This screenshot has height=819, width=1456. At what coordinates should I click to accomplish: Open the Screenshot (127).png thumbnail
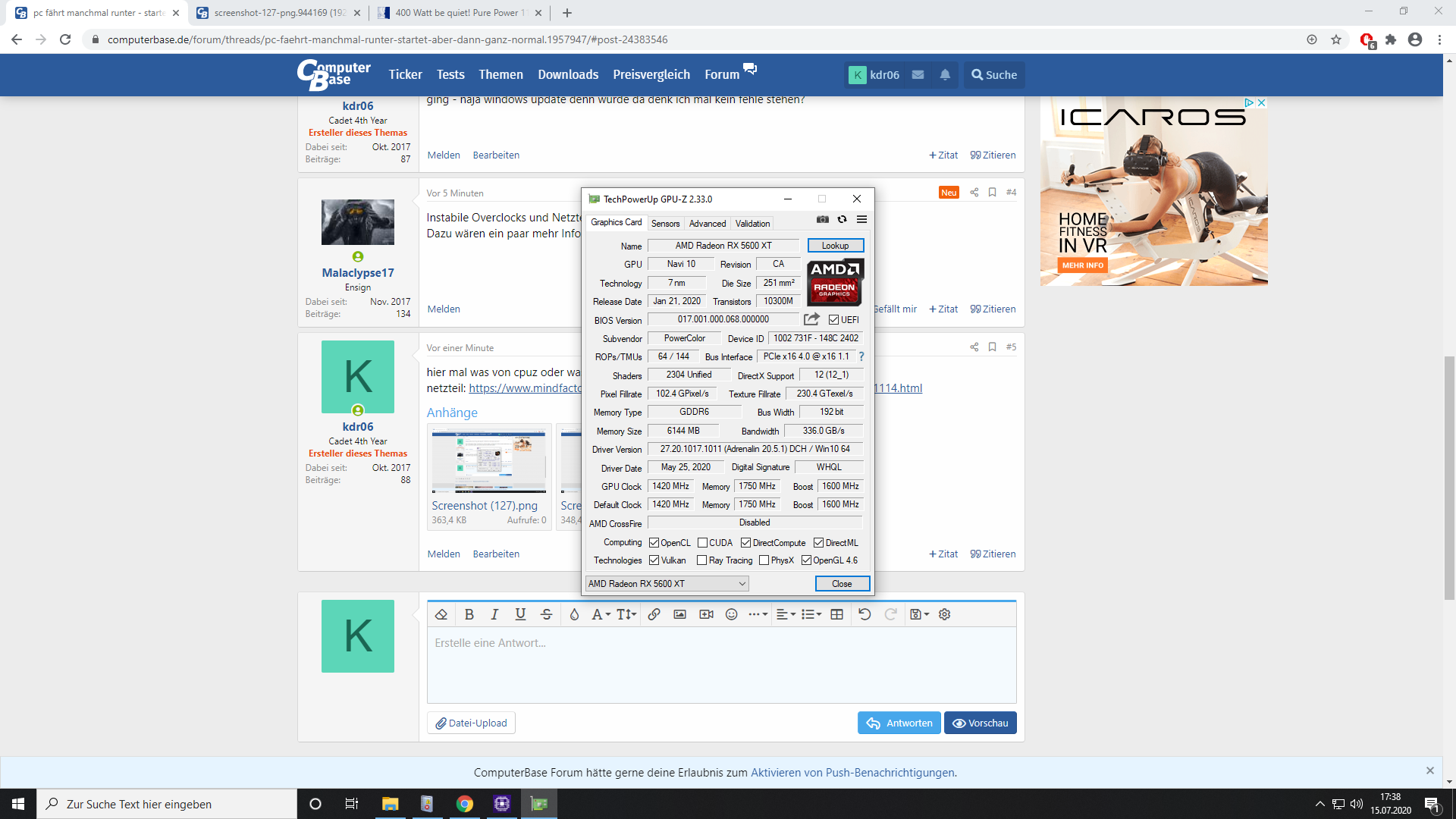(x=488, y=462)
